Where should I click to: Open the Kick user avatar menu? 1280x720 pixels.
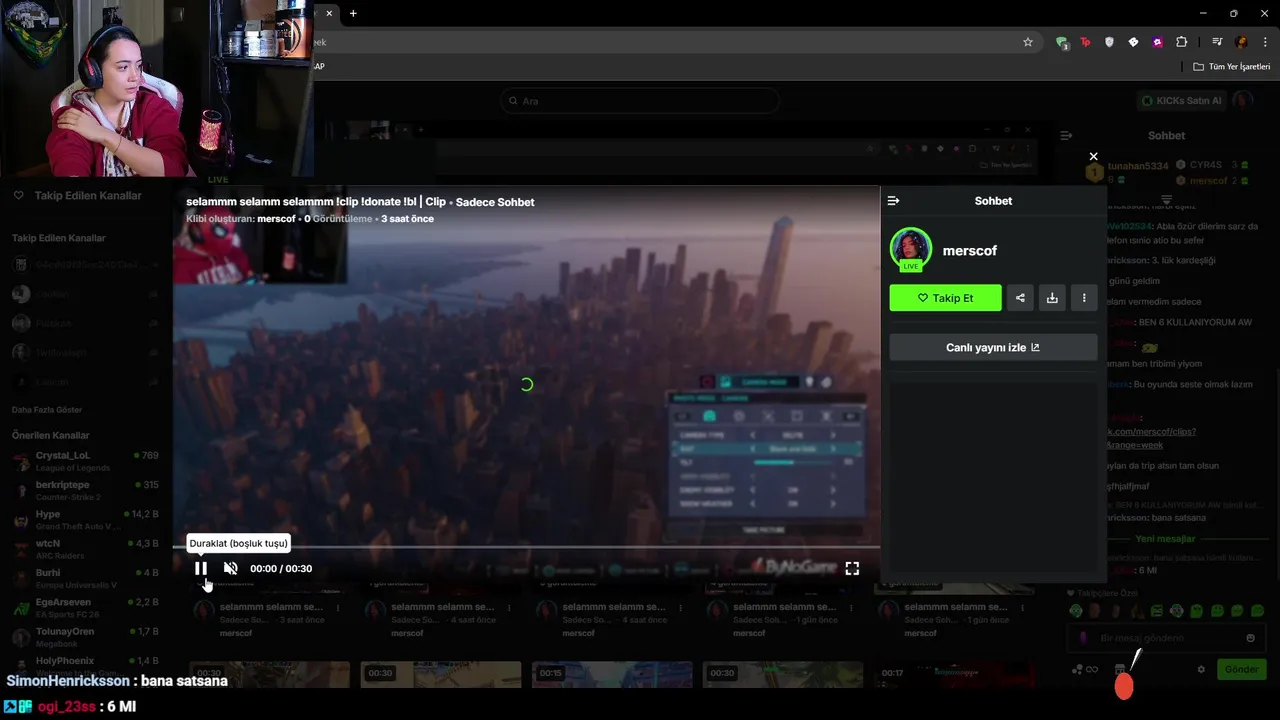pyautogui.click(x=1243, y=101)
